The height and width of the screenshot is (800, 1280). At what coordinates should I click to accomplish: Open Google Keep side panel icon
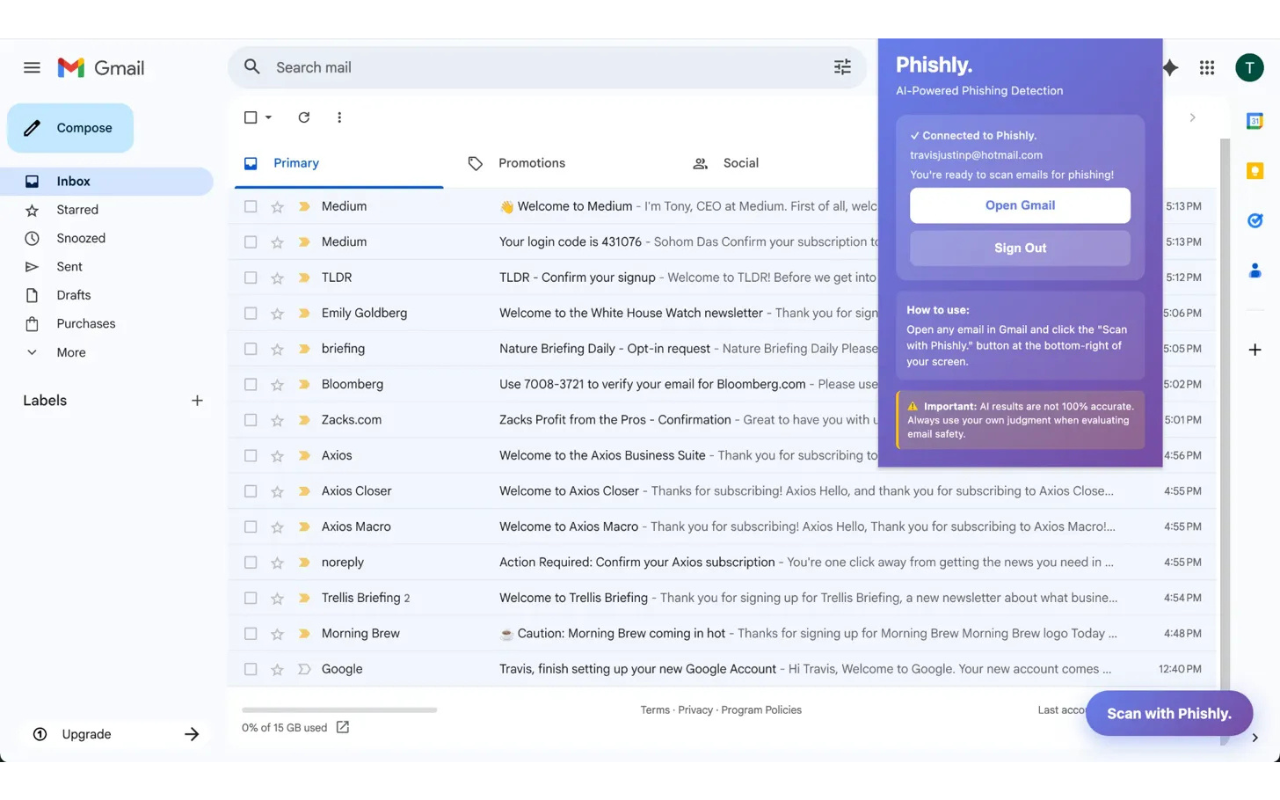tap(1254, 171)
